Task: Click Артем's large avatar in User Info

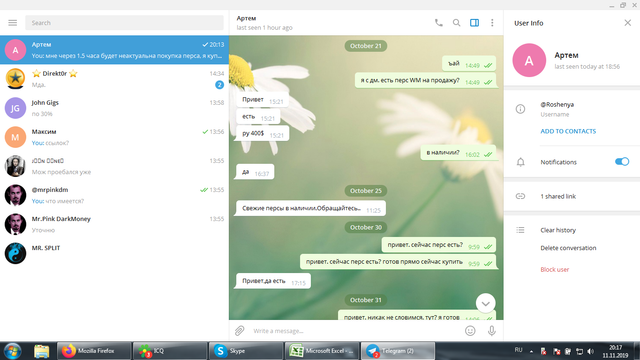Action: (x=529, y=60)
